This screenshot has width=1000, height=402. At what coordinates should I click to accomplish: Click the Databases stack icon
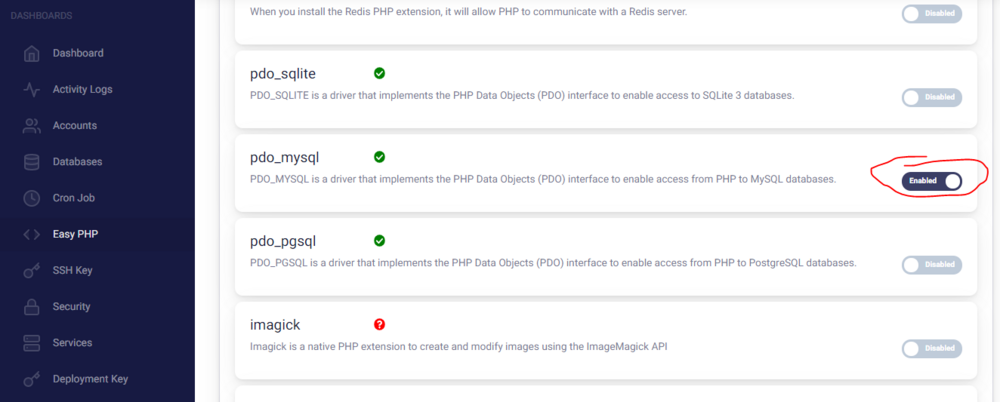pyautogui.click(x=32, y=162)
